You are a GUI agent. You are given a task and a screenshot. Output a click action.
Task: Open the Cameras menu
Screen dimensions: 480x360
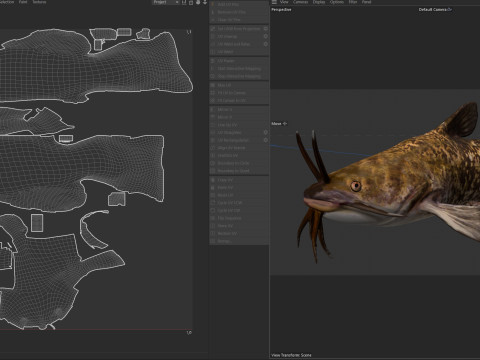point(300,2)
